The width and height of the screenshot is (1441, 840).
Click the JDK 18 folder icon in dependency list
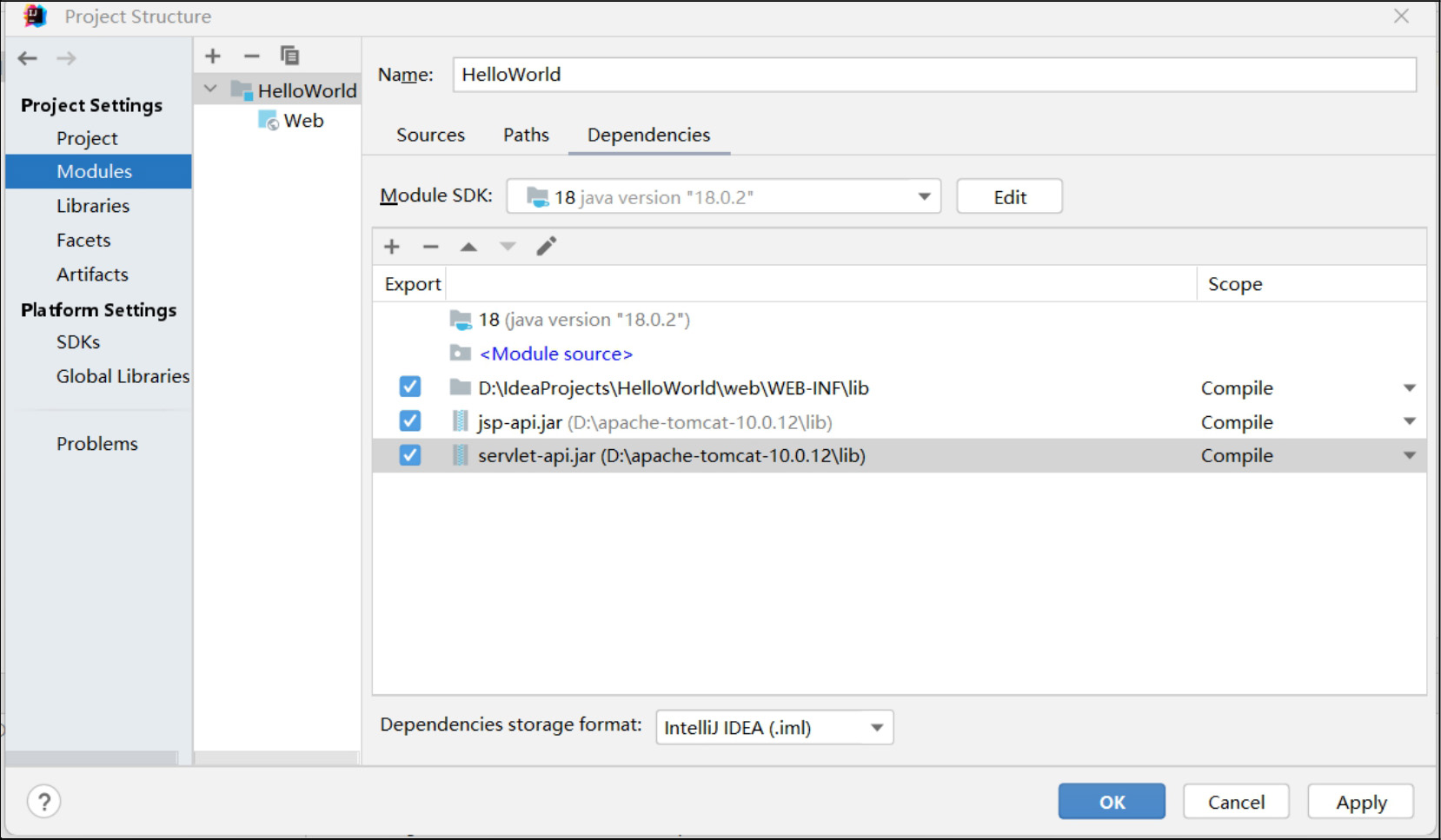[x=461, y=320]
